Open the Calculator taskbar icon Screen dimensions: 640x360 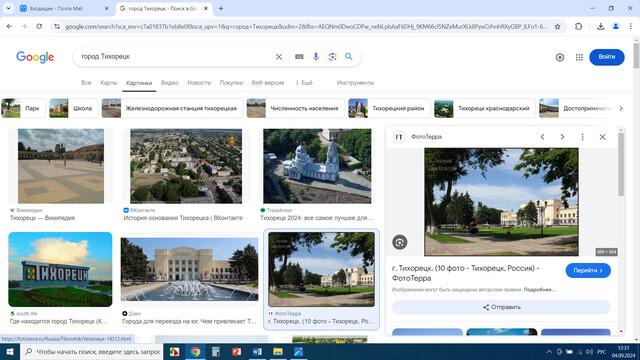216,351
